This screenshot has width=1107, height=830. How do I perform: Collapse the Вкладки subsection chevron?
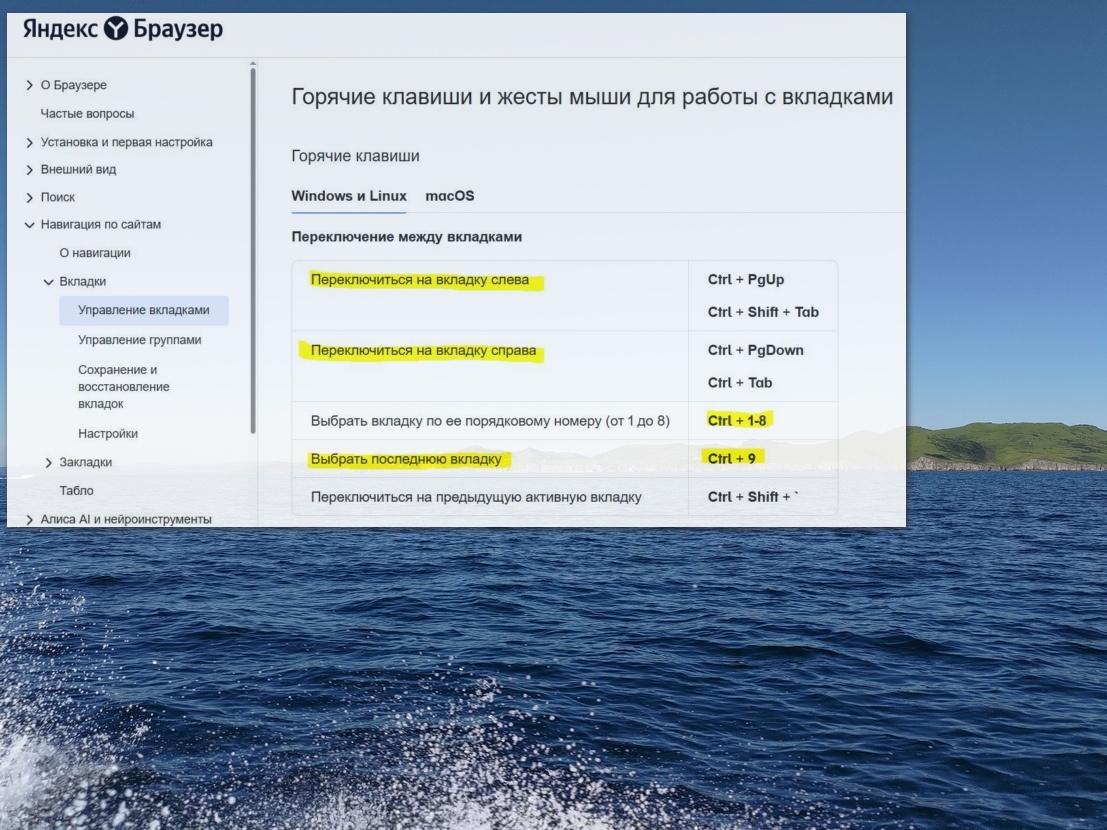pos(48,282)
